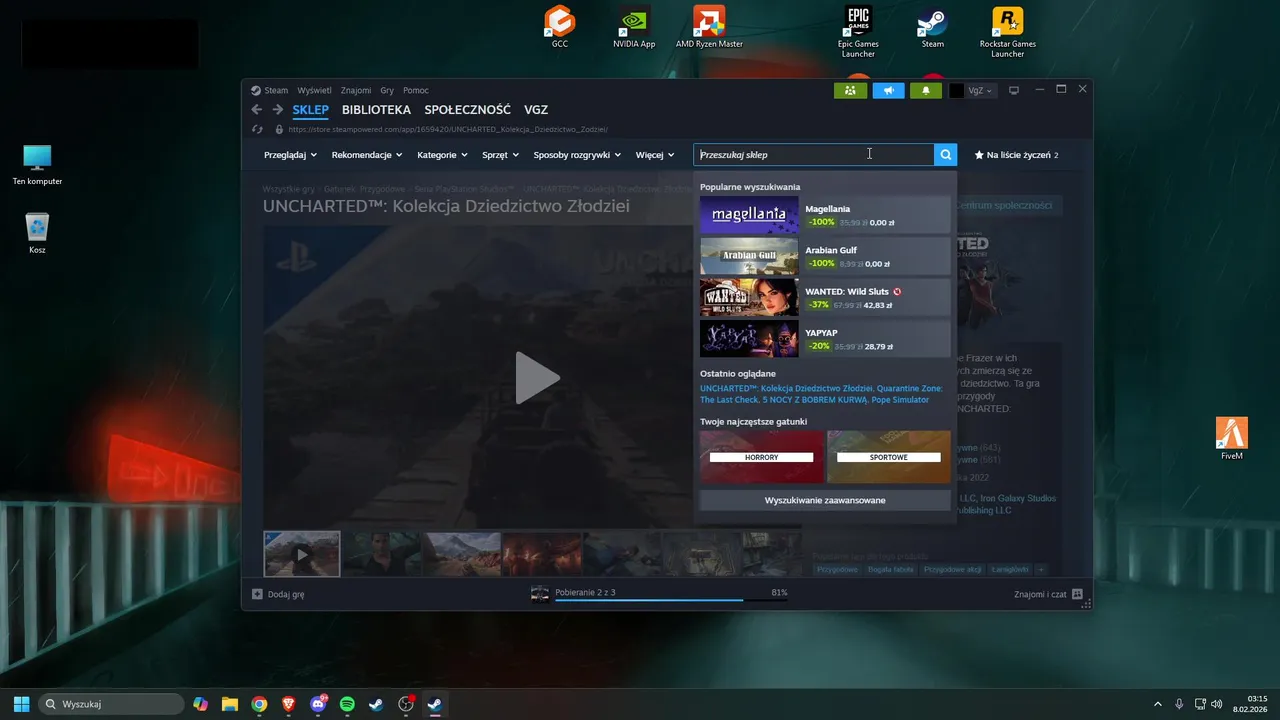Click the Add game plus icon

[257, 594]
